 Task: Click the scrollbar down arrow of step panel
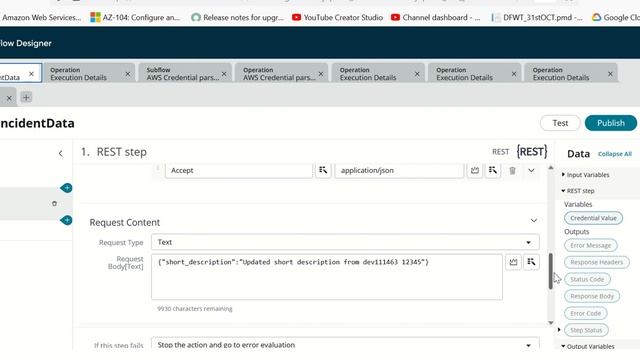[551, 322]
